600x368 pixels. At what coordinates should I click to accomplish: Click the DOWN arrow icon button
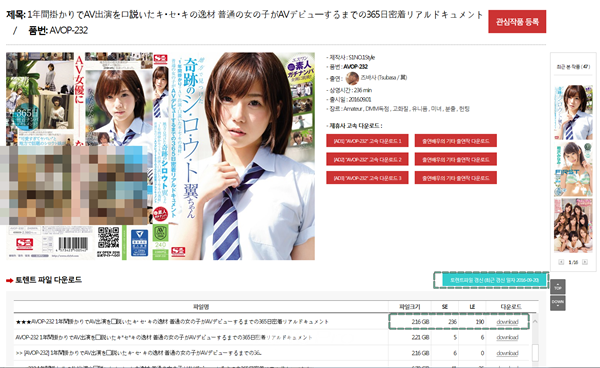[x=558, y=303]
